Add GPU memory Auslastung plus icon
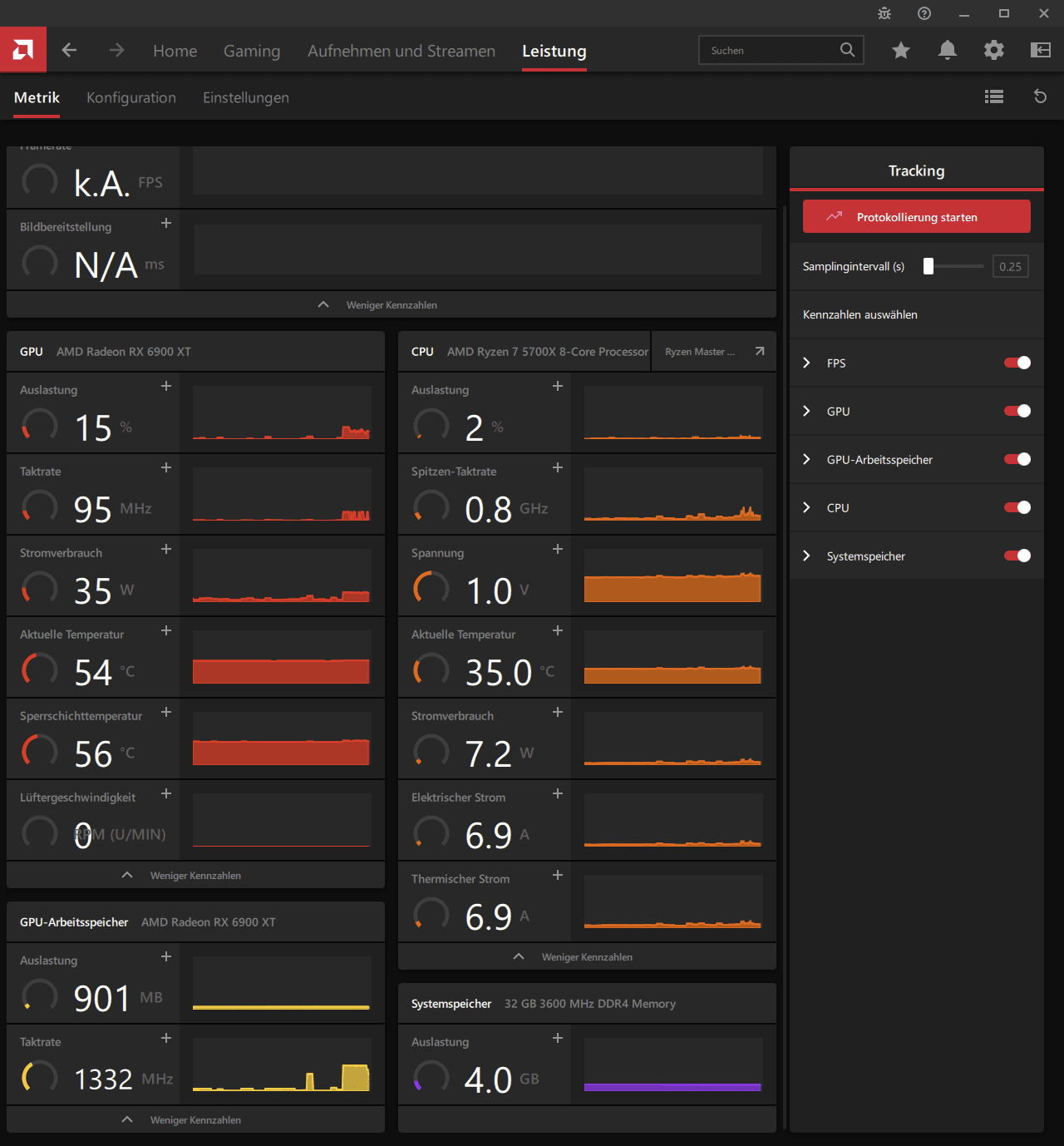Viewport: 1064px width, 1146px height. pyautogui.click(x=166, y=956)
